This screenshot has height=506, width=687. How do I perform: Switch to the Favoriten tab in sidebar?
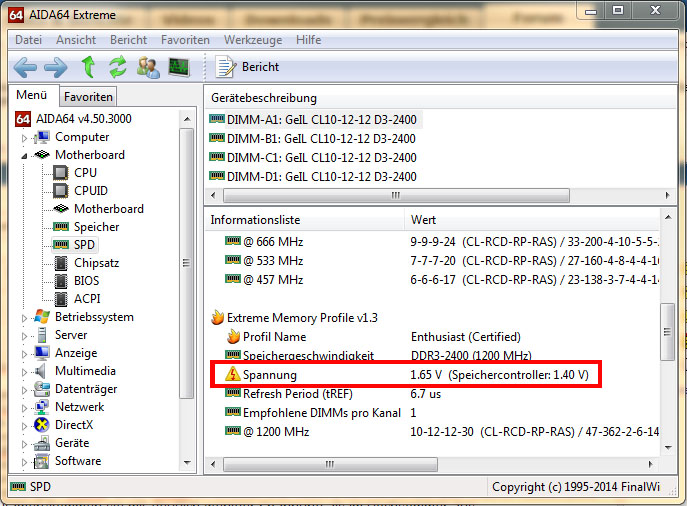pyautogui.click(x=88, y=97)
